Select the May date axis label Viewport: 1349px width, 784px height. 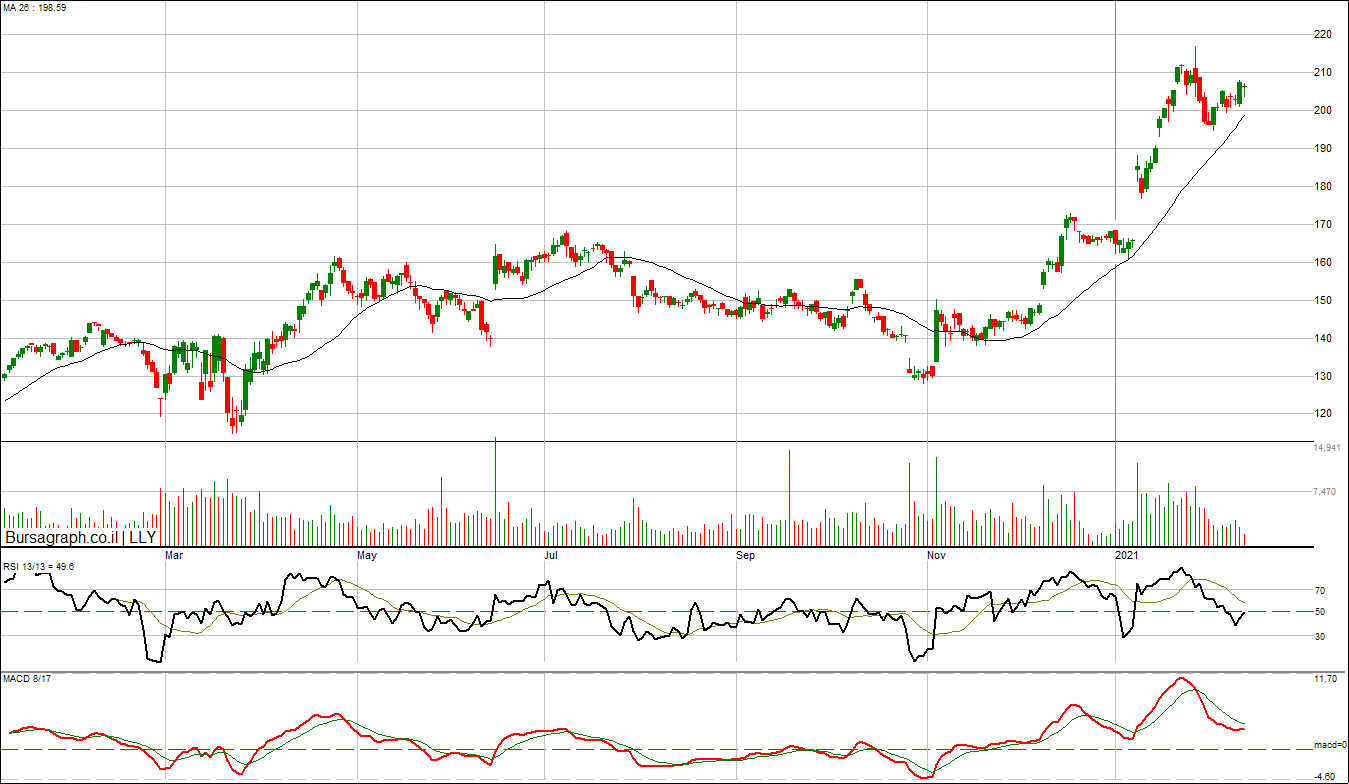(x=368, y=553)
